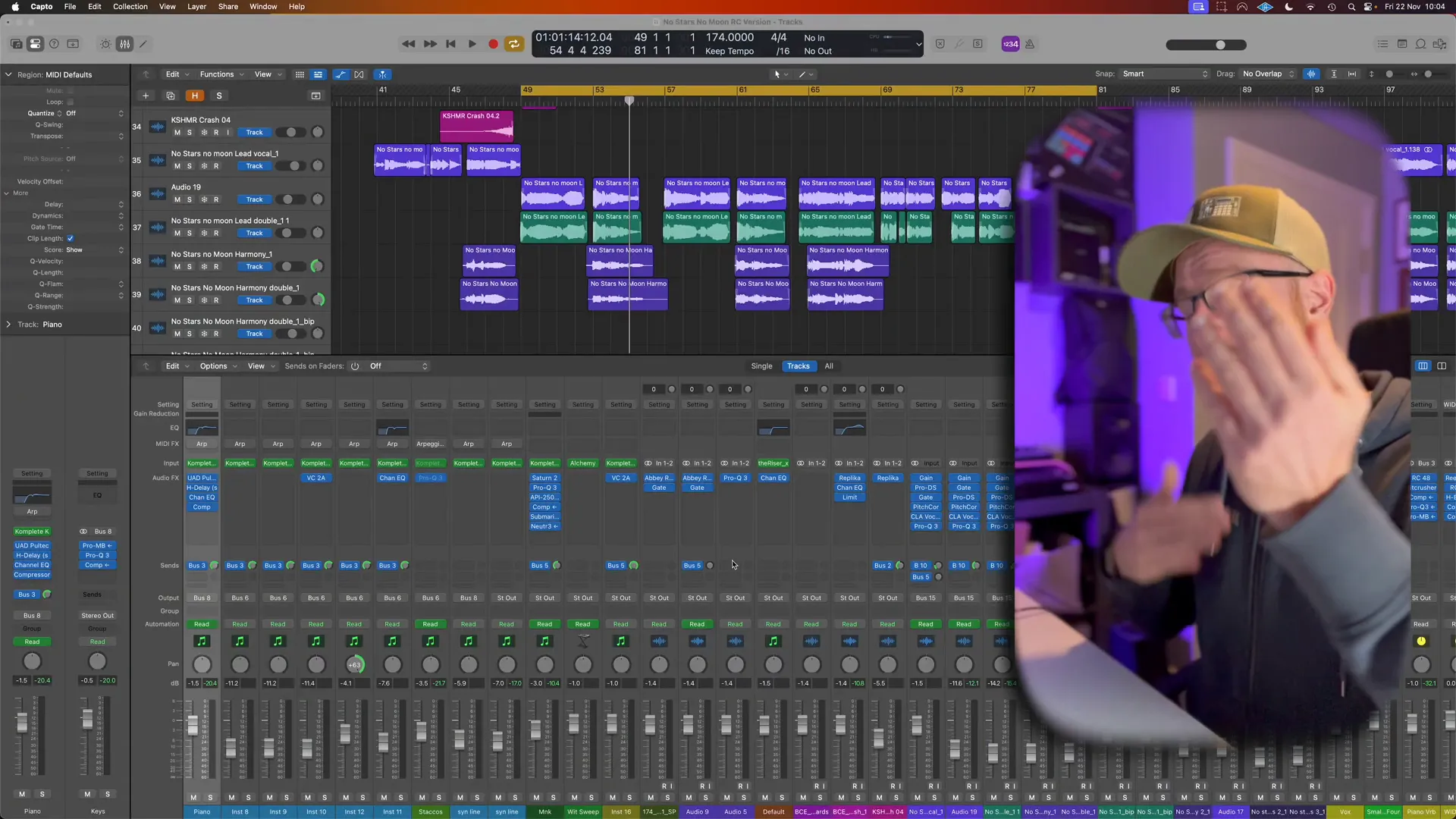Click the Piano channel volume fader

point(193,725)
